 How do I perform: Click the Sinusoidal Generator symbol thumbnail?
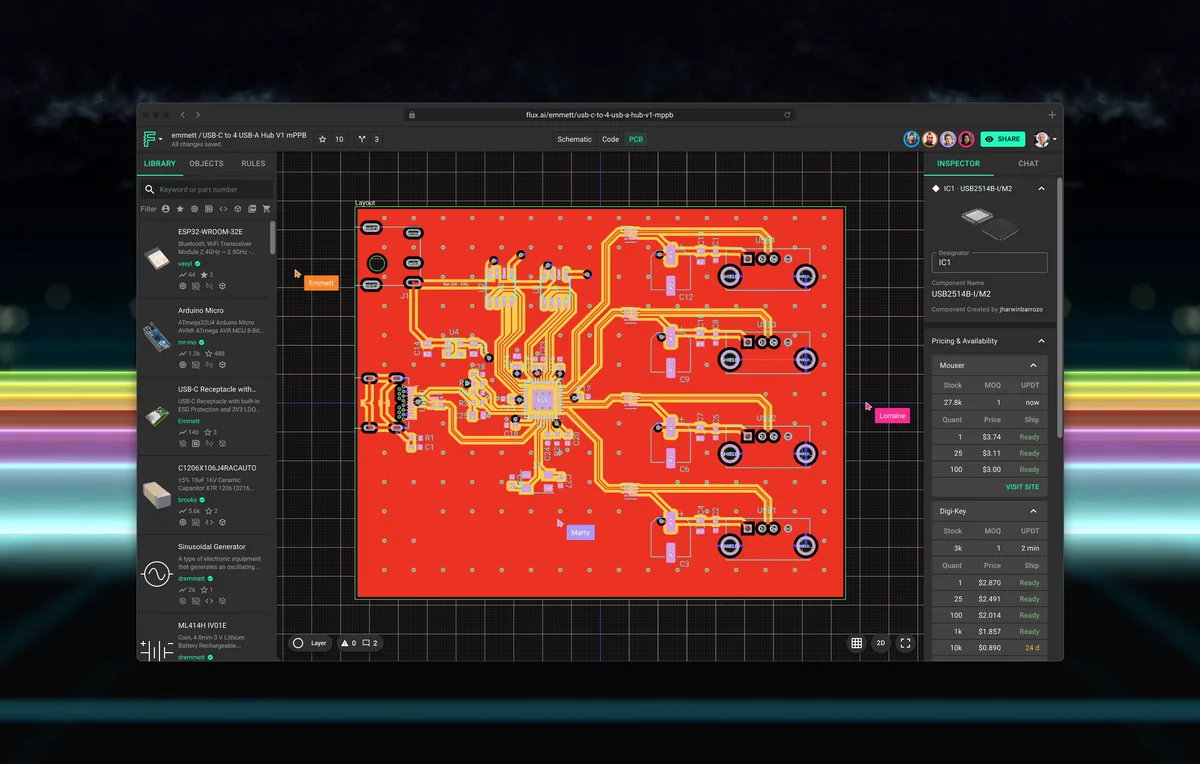(x=156, y=573)
